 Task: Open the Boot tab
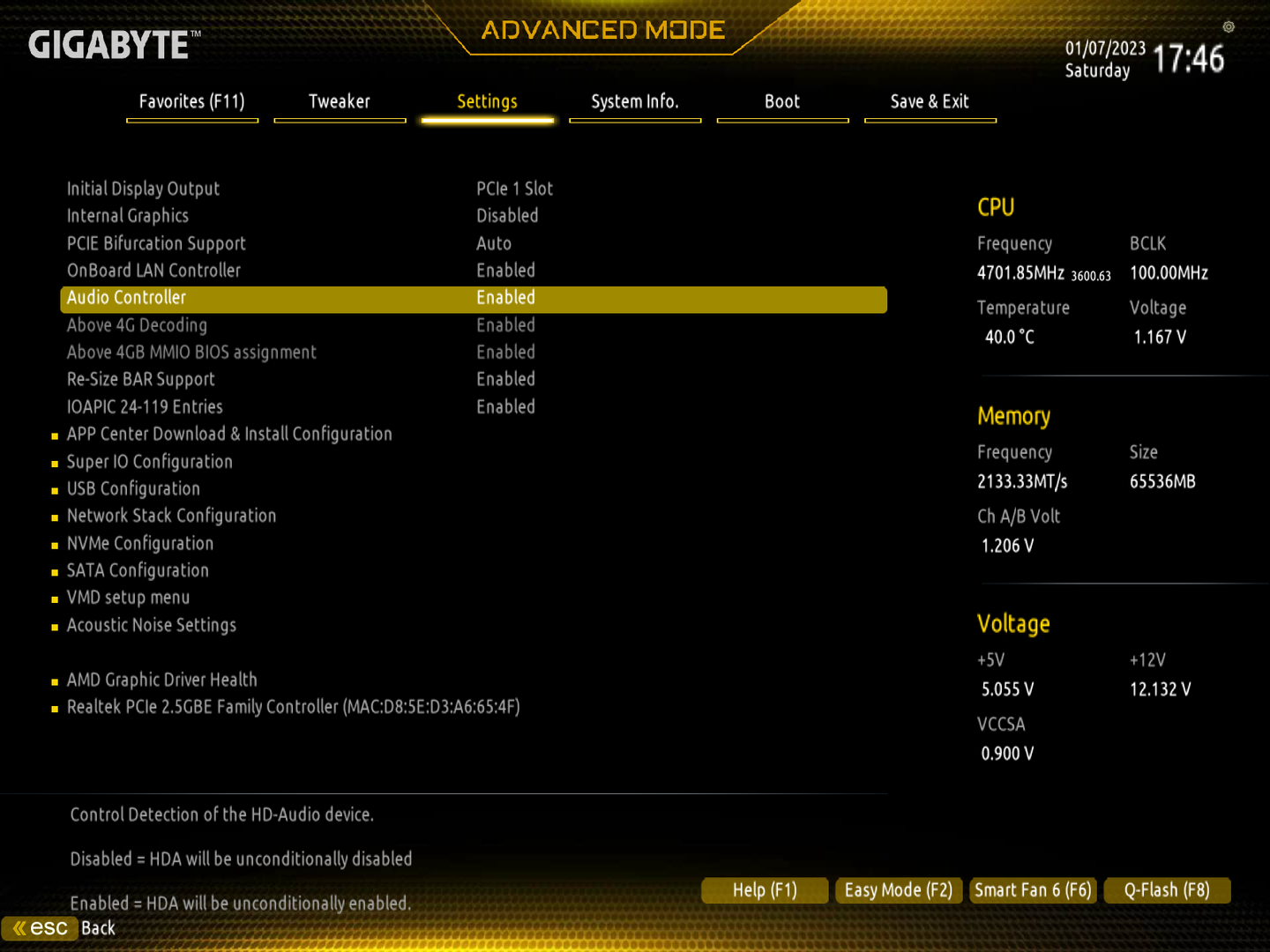tap(782, 102)
